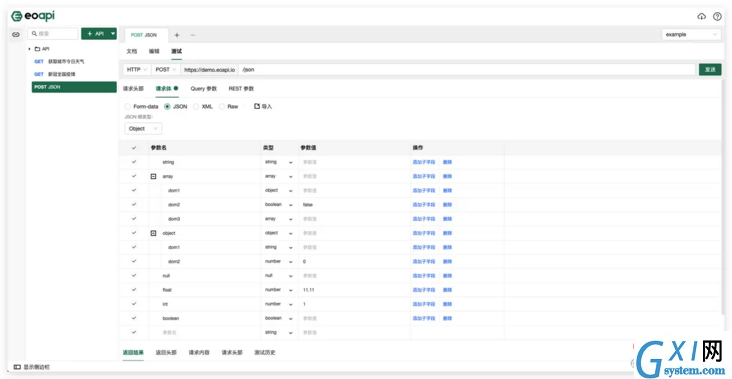Open the 请求内容 tab
Screen dimensions: 732x379
pos(199,352)
